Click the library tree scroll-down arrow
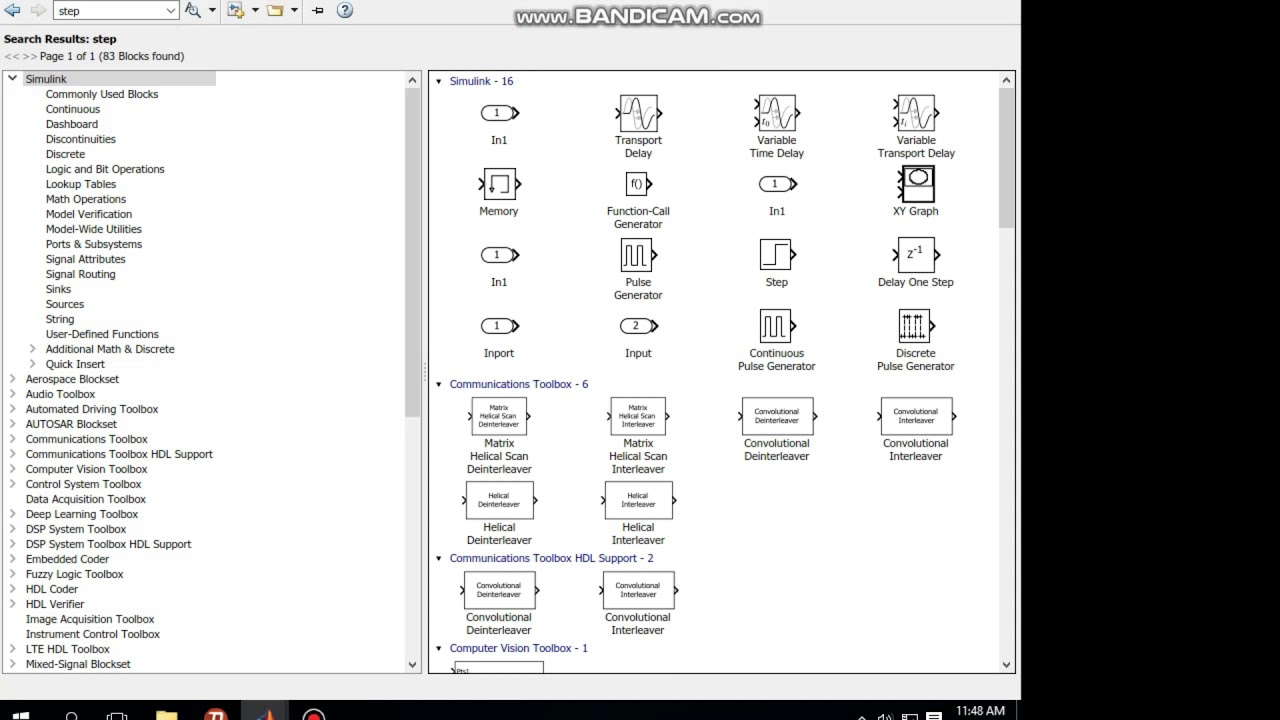 point(412,664)
